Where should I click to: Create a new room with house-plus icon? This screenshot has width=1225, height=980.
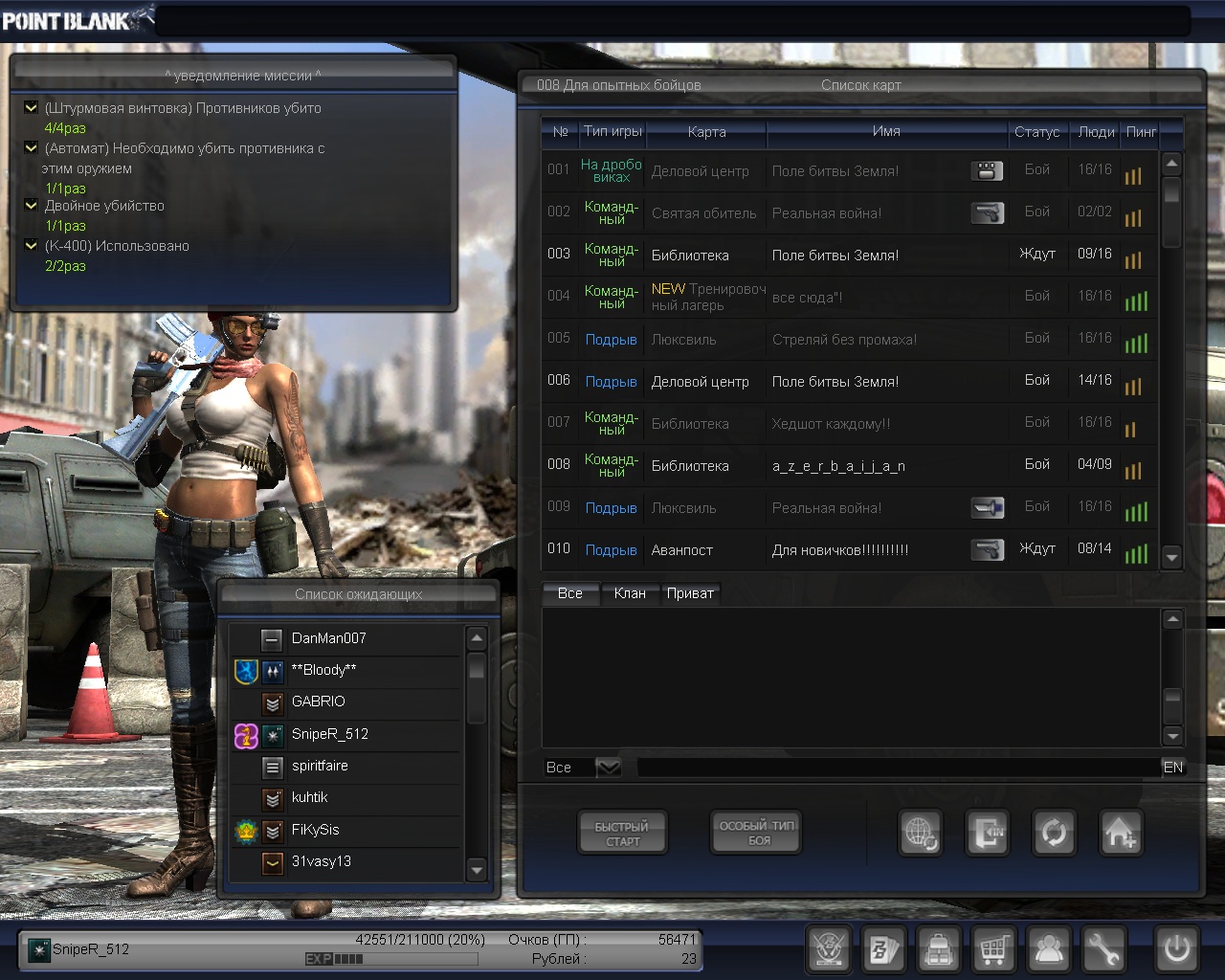click(1120, 833)
